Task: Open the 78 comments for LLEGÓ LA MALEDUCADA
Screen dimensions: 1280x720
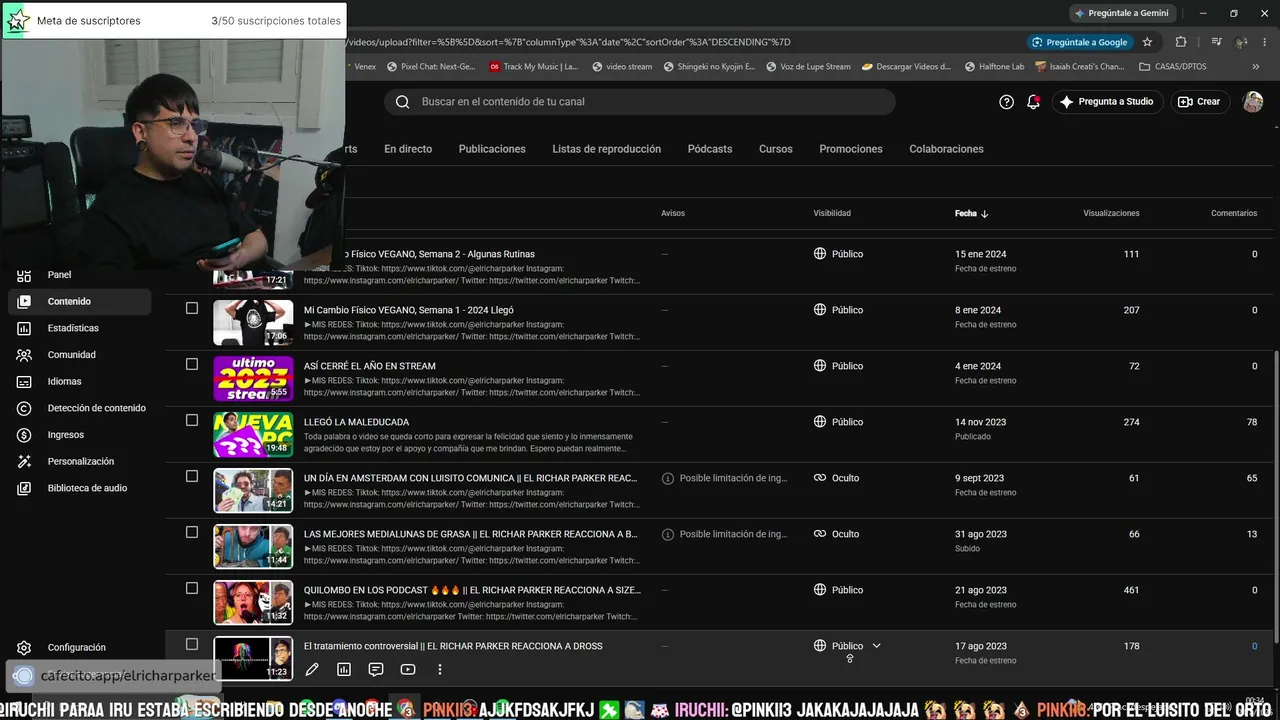Action: click(x=1251, y=422)
